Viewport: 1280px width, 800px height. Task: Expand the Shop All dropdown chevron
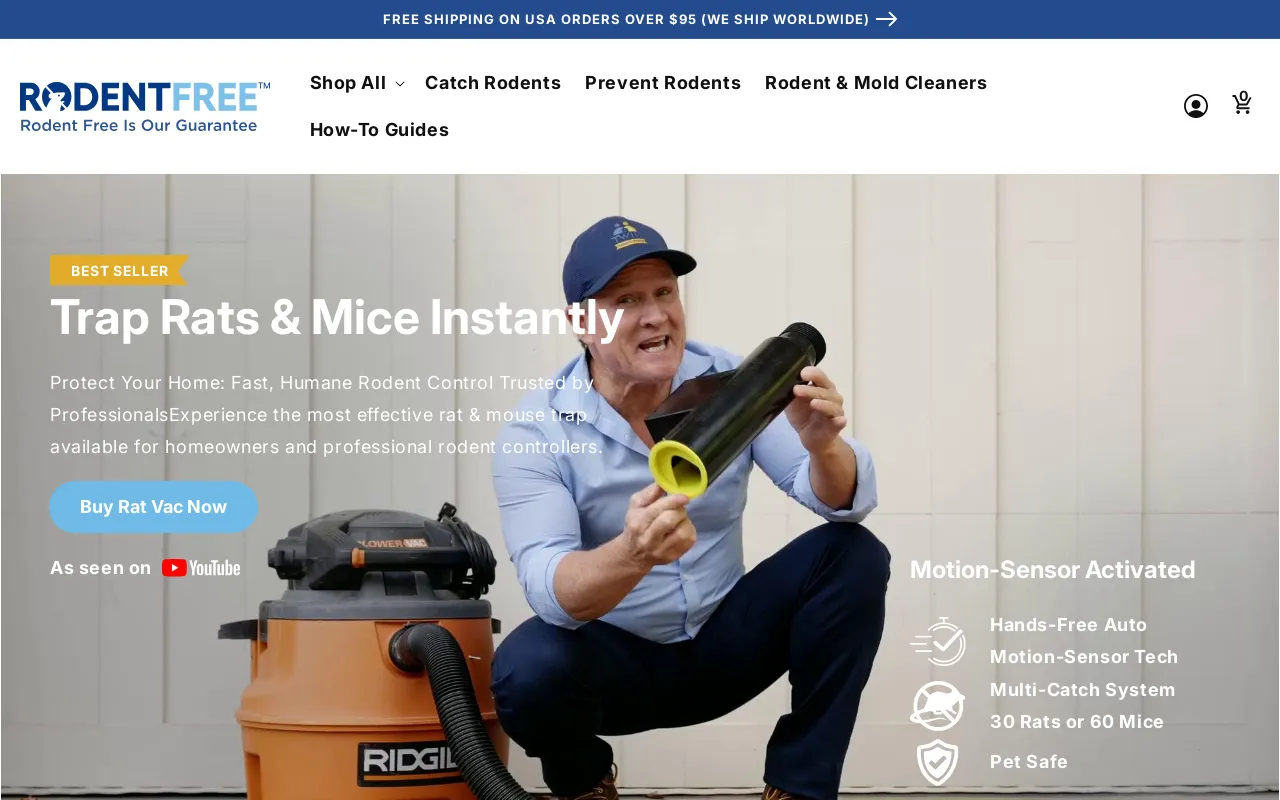coord(400,84)
